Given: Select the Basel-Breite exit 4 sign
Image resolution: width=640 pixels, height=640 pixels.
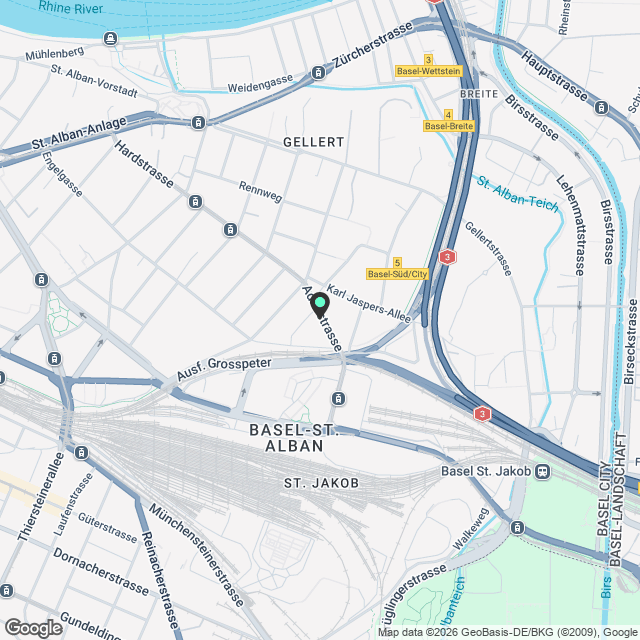Looking at the screenshot, I should coord(449,121).
